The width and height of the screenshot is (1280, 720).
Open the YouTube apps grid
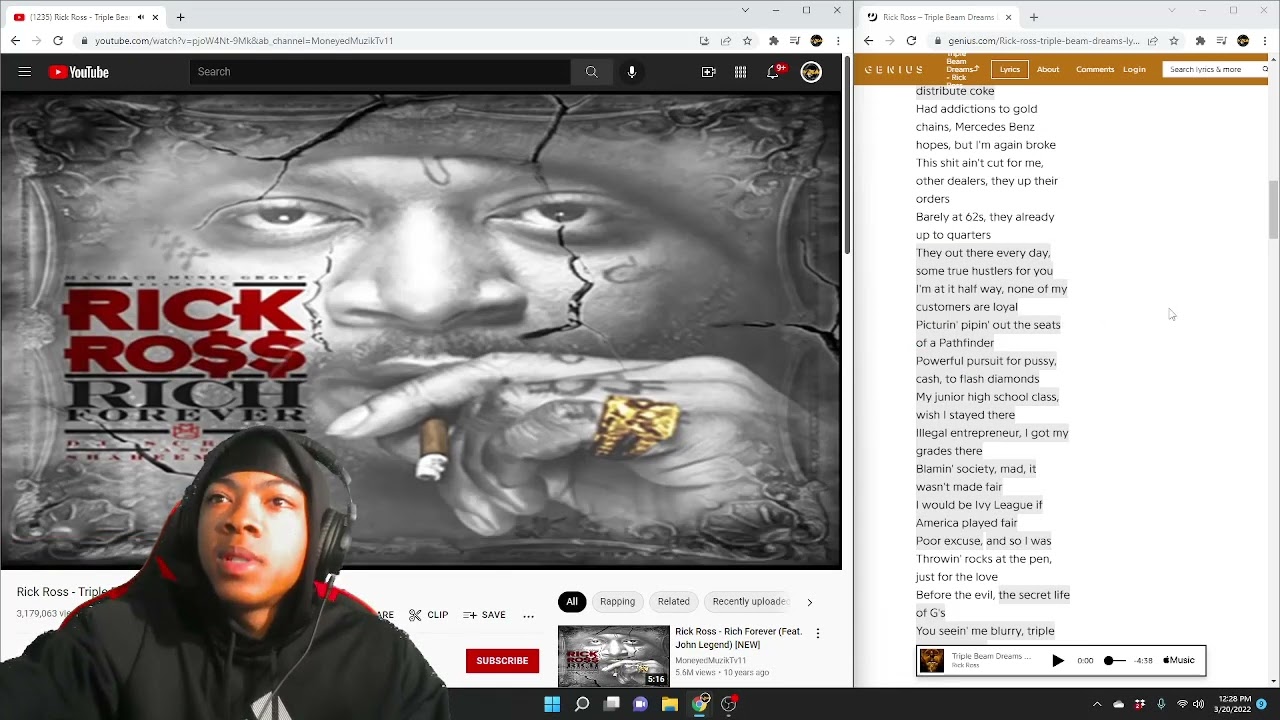tap(740, 72)
